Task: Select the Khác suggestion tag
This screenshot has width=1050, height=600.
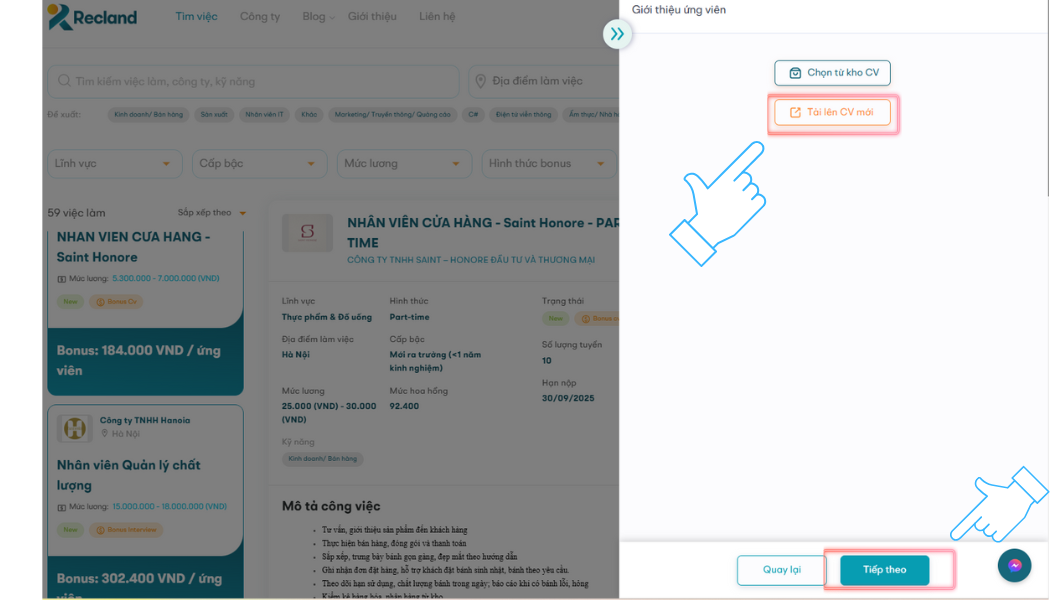Action: (x=309, y=115)
